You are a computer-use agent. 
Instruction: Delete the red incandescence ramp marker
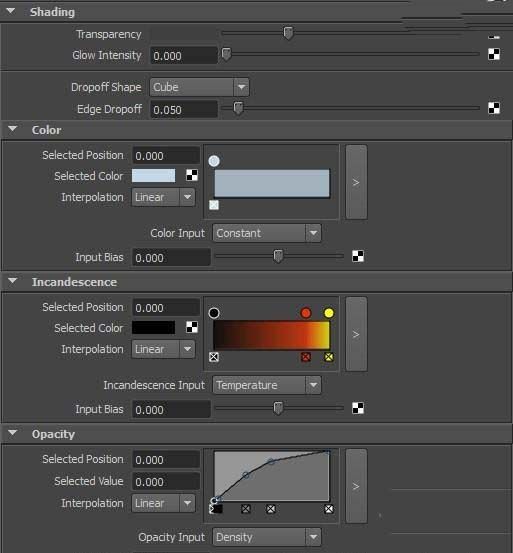click(306, 357)
